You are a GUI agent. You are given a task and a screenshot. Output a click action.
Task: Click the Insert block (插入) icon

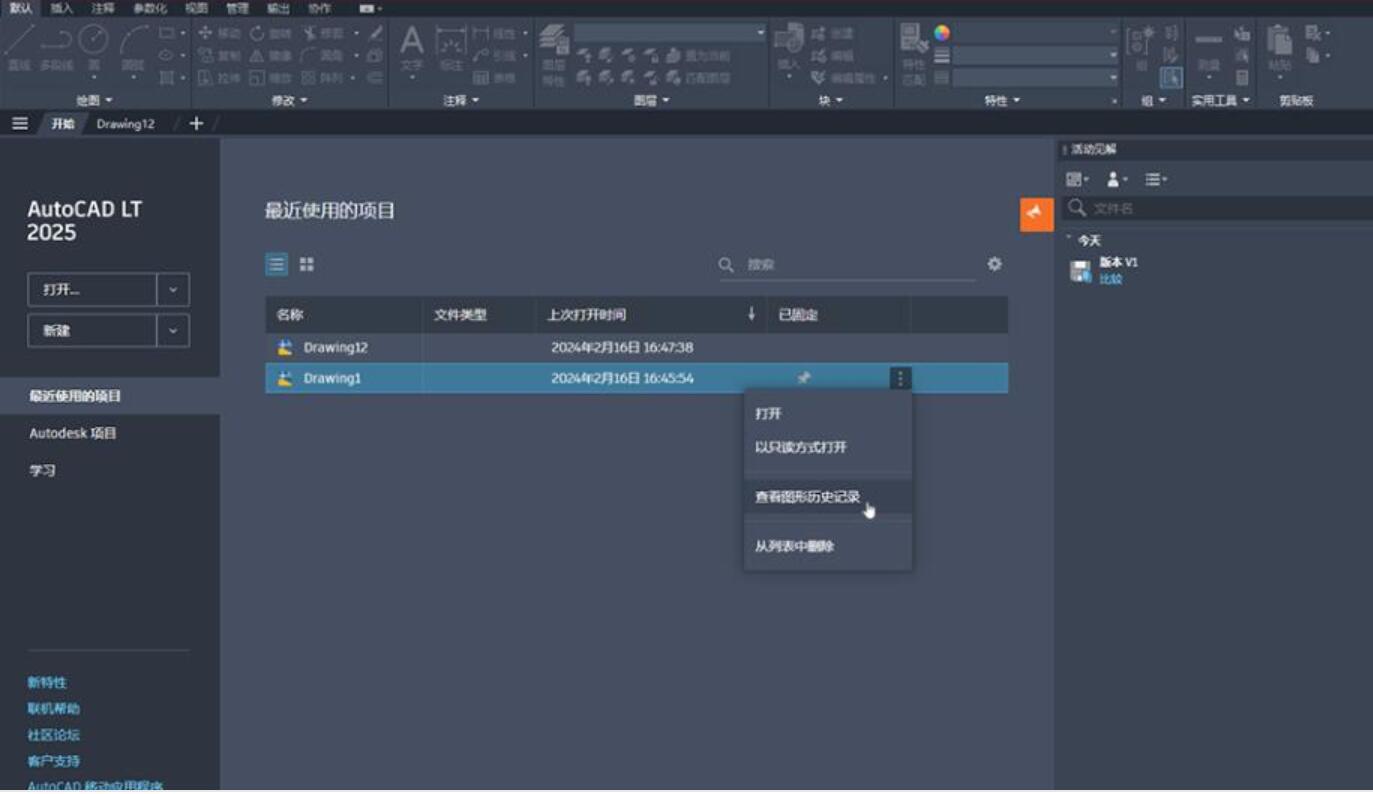pyautogui.click(x=789, y=47)
